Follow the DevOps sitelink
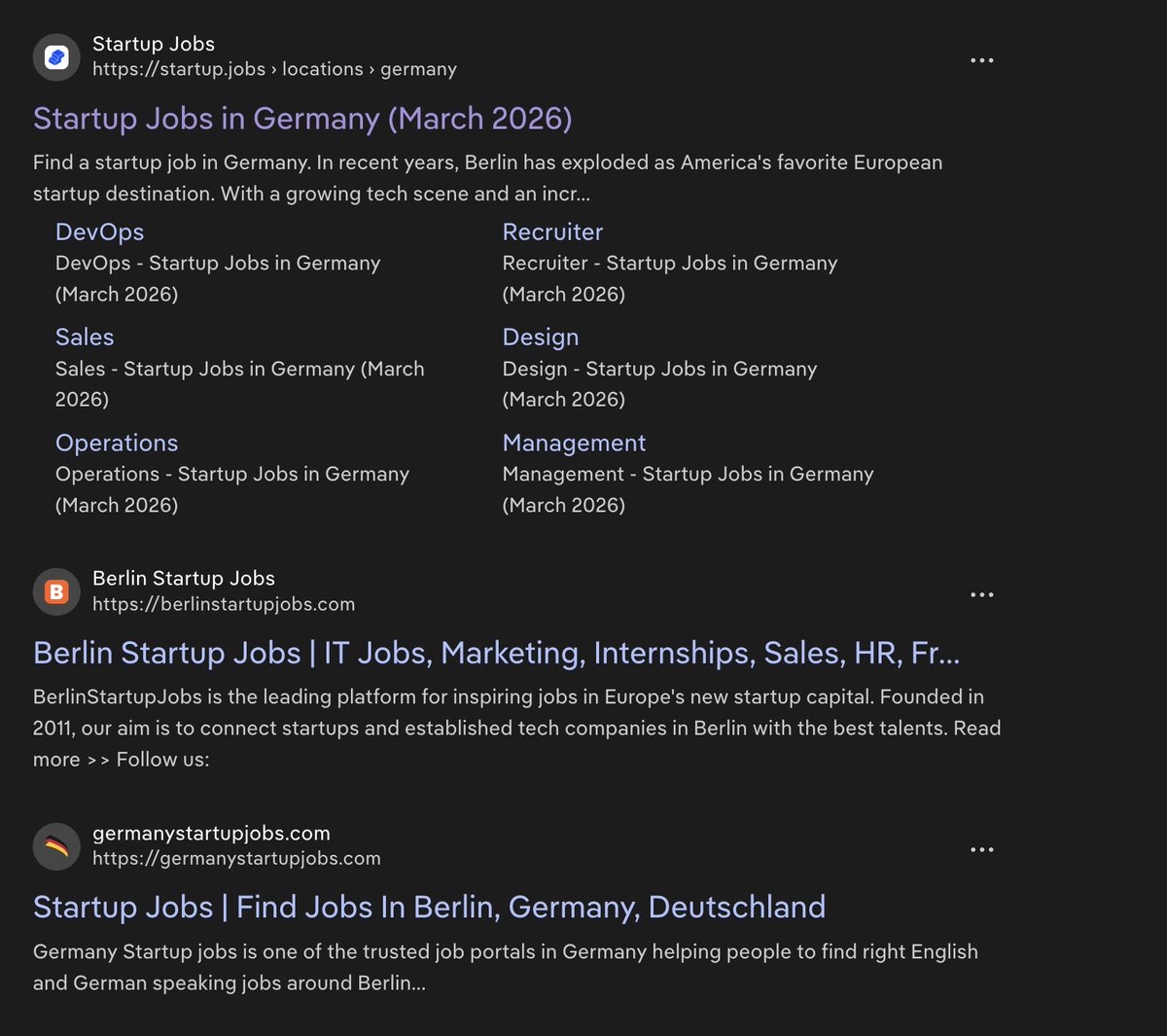Viewport: 1167px width, 1036px height. tap(100, 232)
